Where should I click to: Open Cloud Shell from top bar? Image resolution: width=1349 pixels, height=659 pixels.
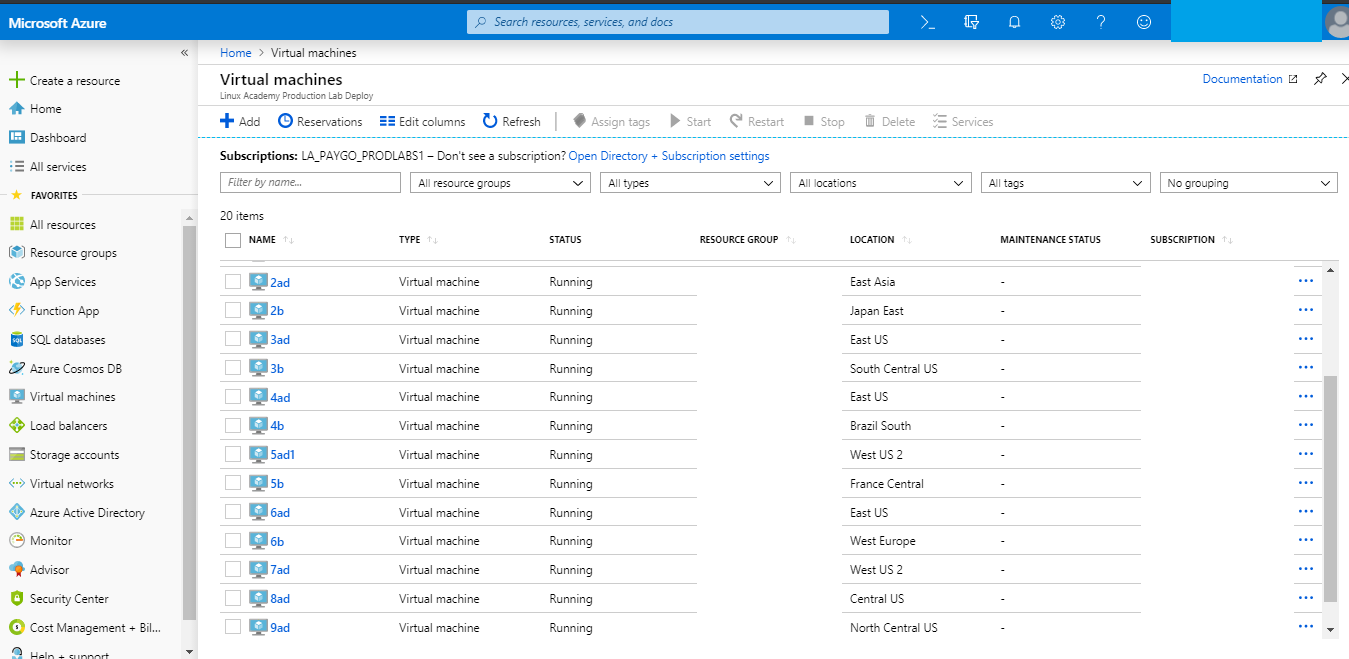[927, 22]
